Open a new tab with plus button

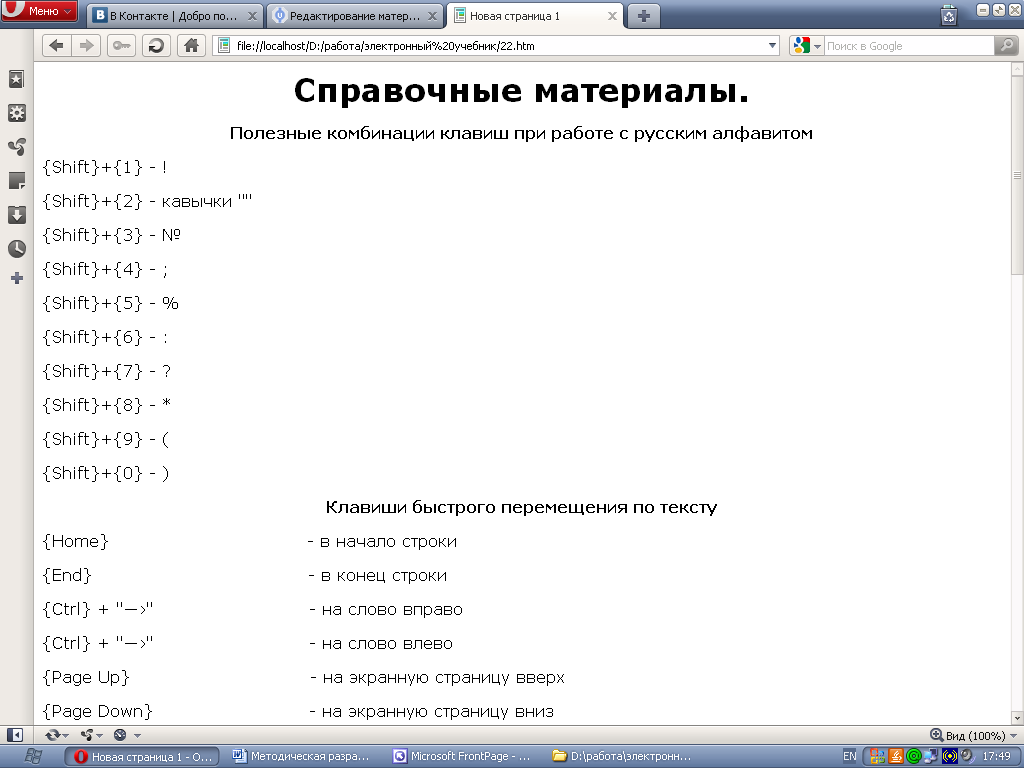pyautogui.click(x=644, y=16)
